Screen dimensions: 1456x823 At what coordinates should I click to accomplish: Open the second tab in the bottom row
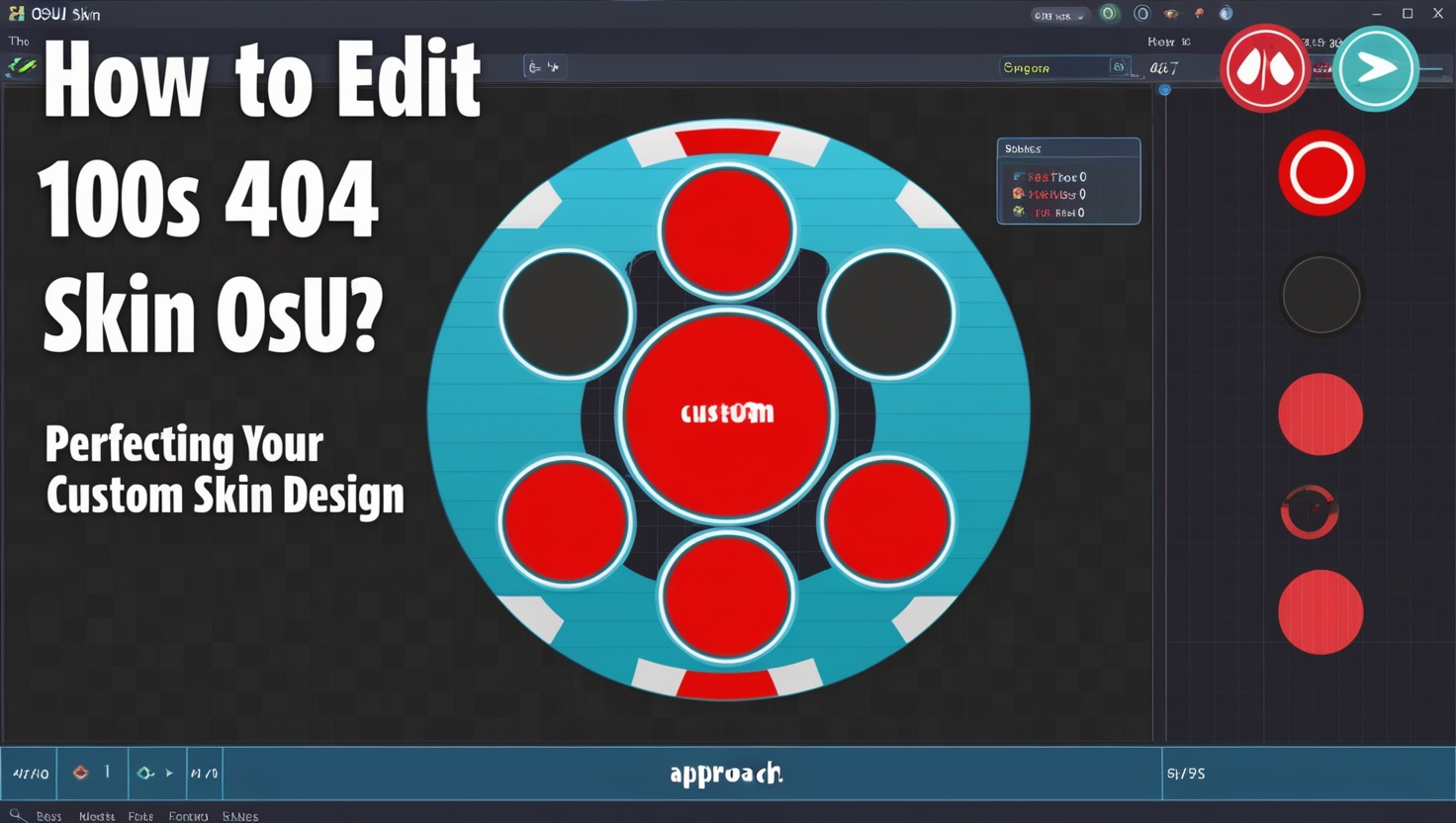click(97, 816)
